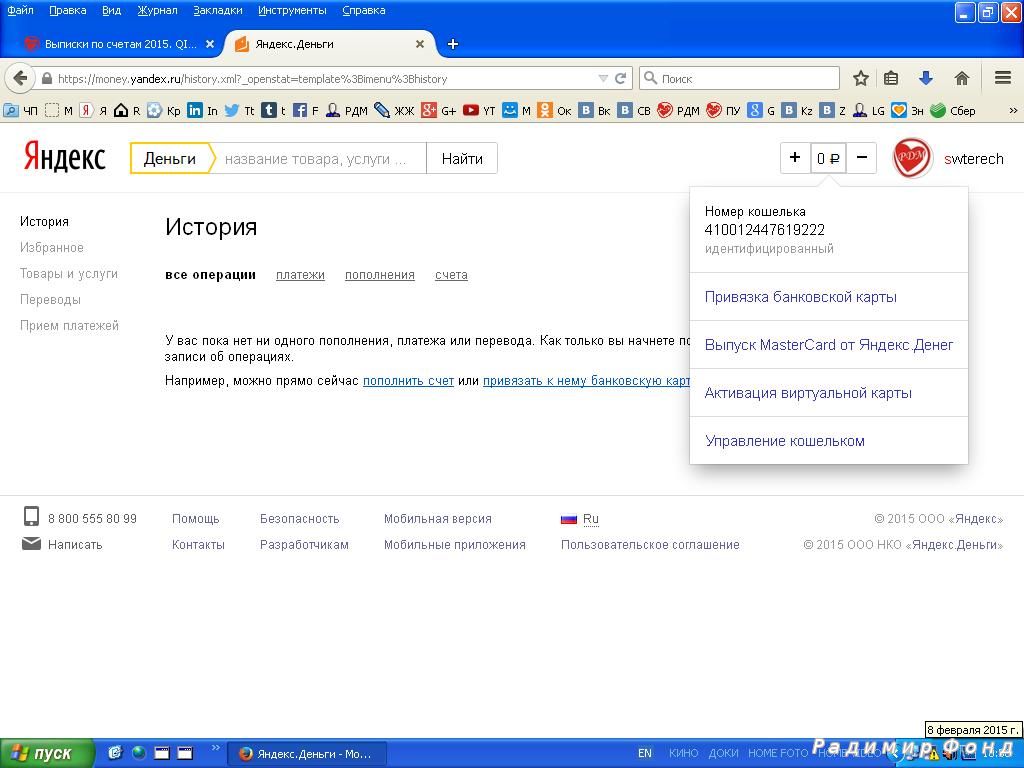Screen dimensions: 1024x768
Task: Open the Facebook 'F' bookmark
Action: pos(306,110)
